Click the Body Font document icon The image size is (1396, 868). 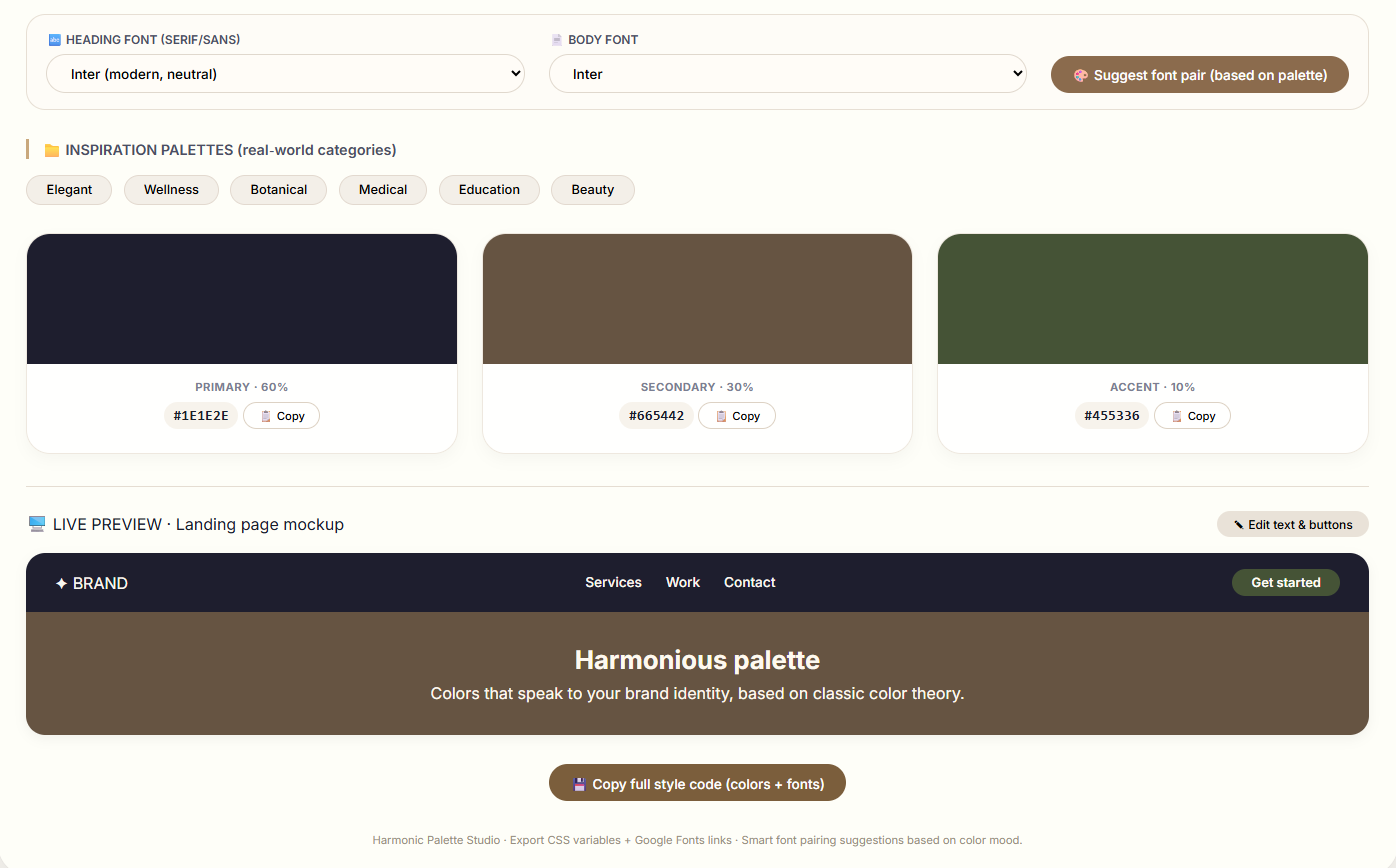coord(557,40)
